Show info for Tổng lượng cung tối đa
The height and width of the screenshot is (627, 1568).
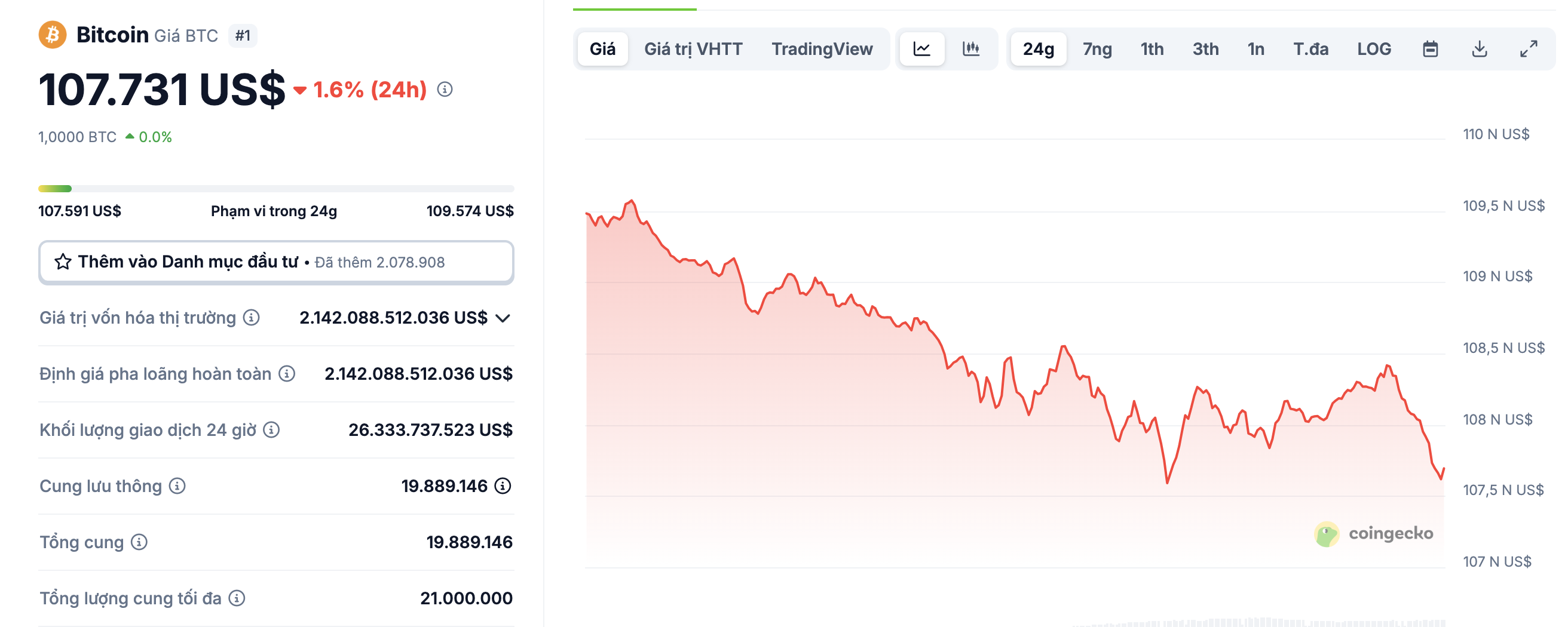[237, 598]
